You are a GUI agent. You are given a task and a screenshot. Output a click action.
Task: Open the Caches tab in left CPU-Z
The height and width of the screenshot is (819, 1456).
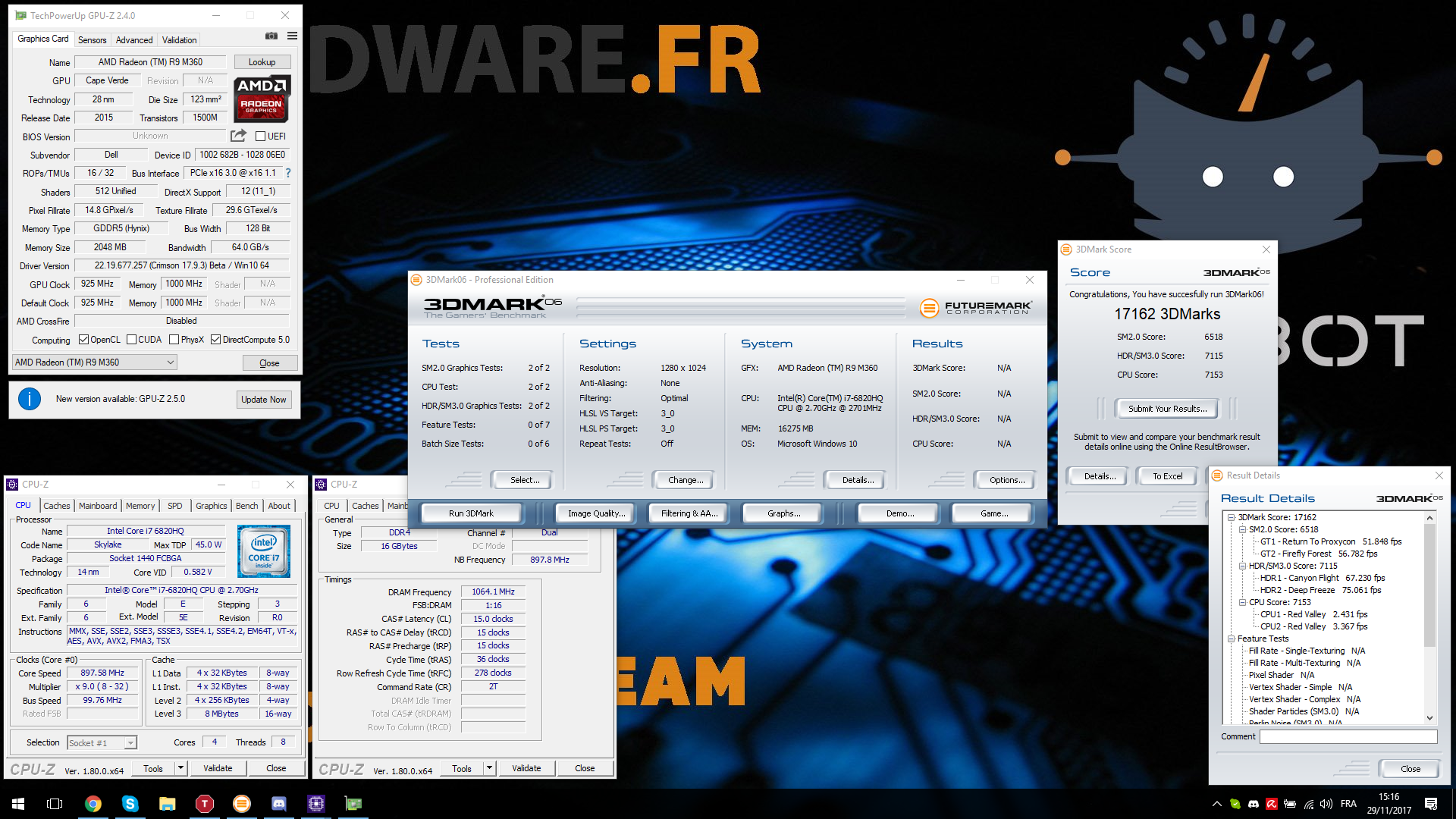[x=57, y=506]
